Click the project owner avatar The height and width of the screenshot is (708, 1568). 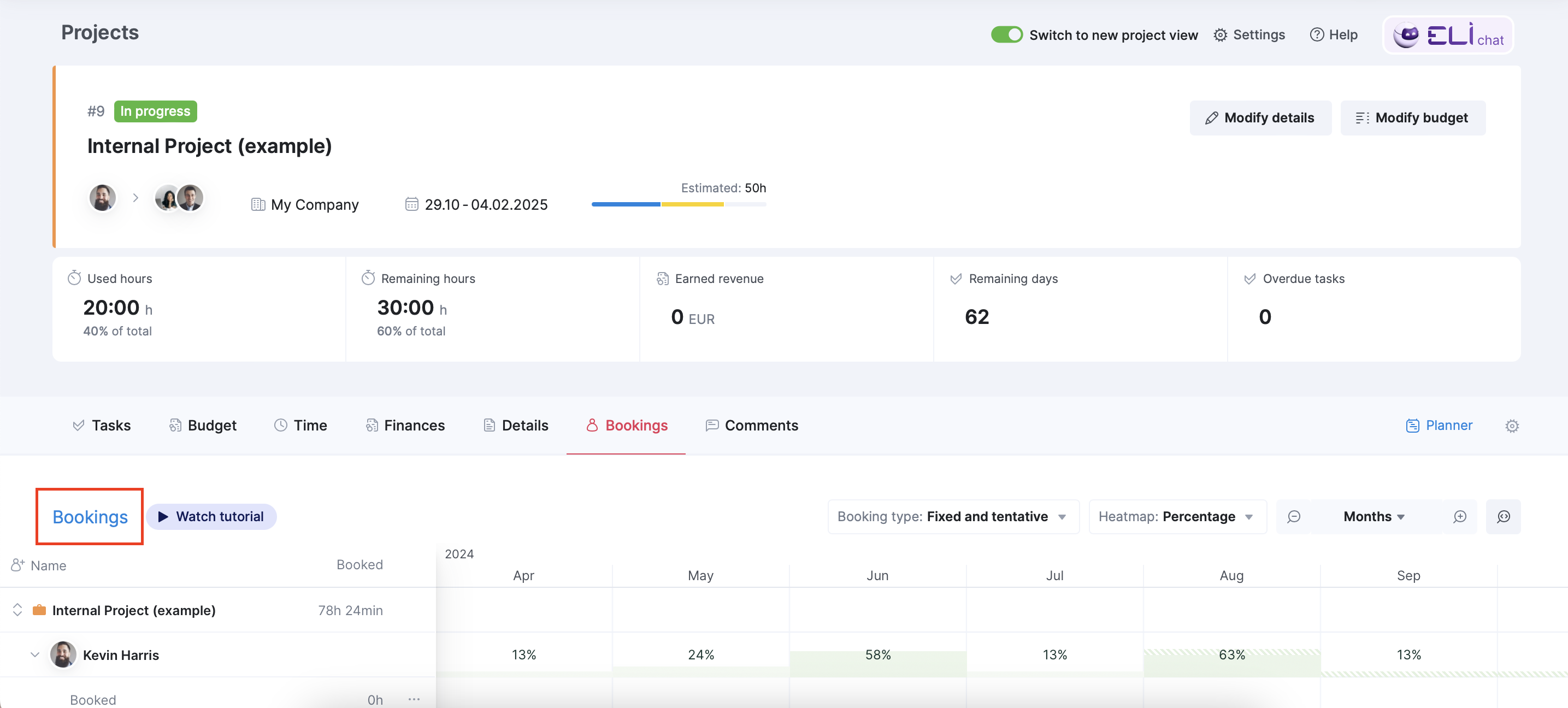(102, 198)
